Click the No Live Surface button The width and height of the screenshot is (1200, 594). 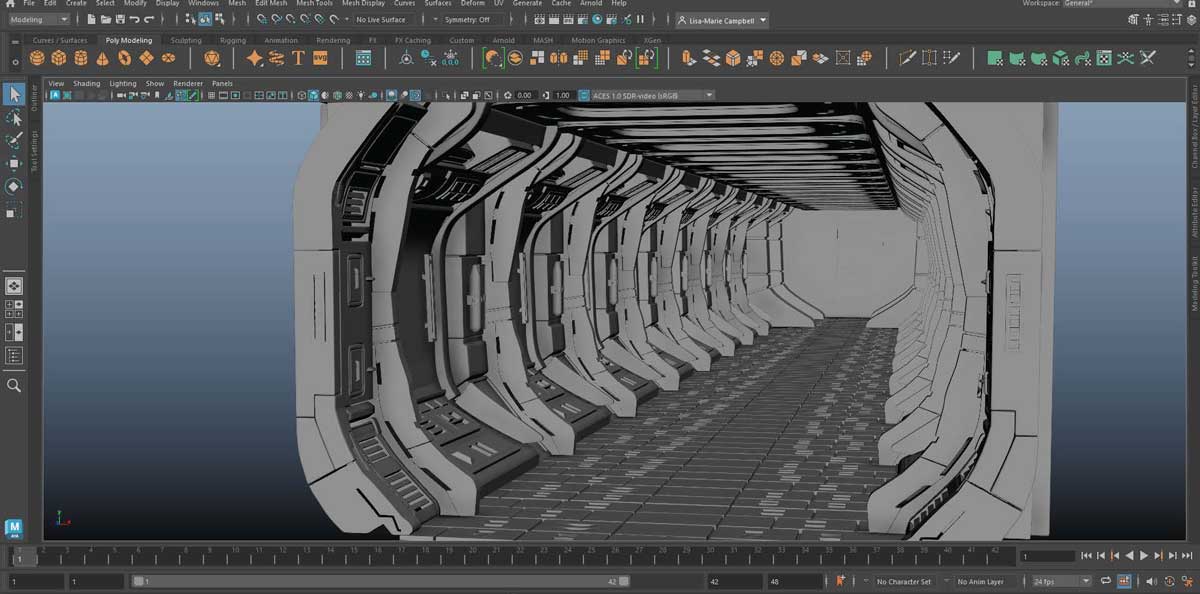point(380,18)
